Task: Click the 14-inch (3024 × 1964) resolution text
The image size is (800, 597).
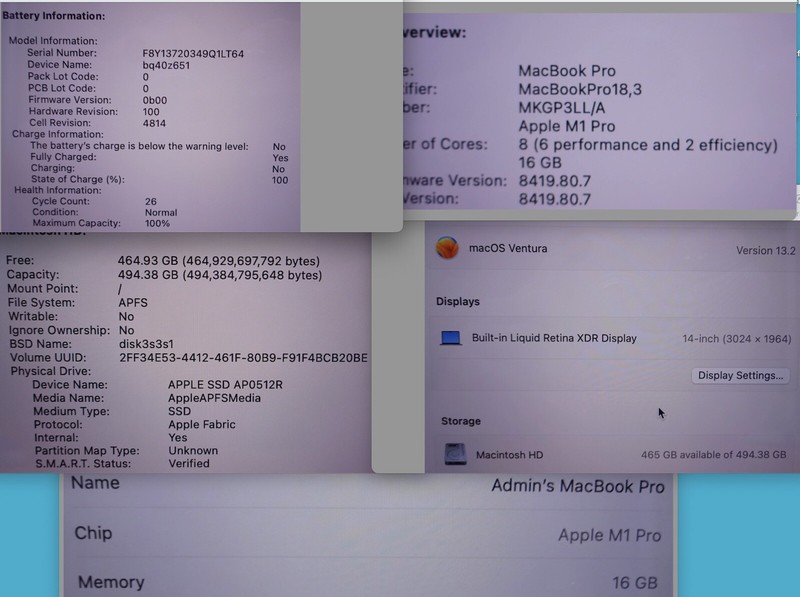Action: 737,339
